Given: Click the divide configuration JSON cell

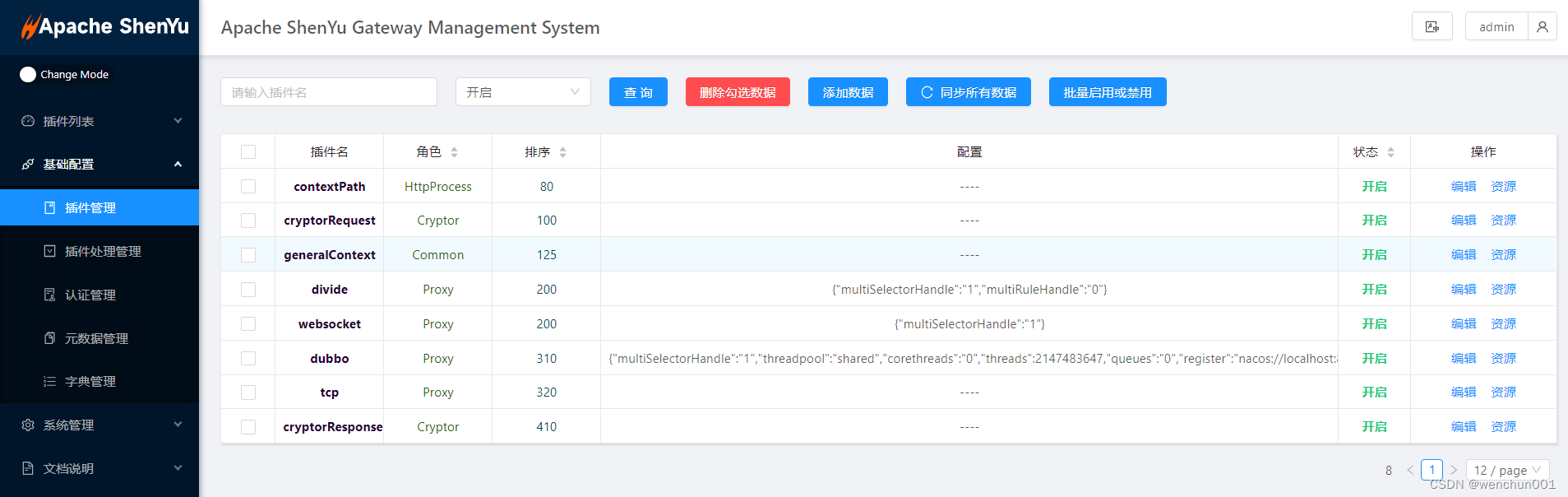Looking at the screenshot, I should (969, 290).
